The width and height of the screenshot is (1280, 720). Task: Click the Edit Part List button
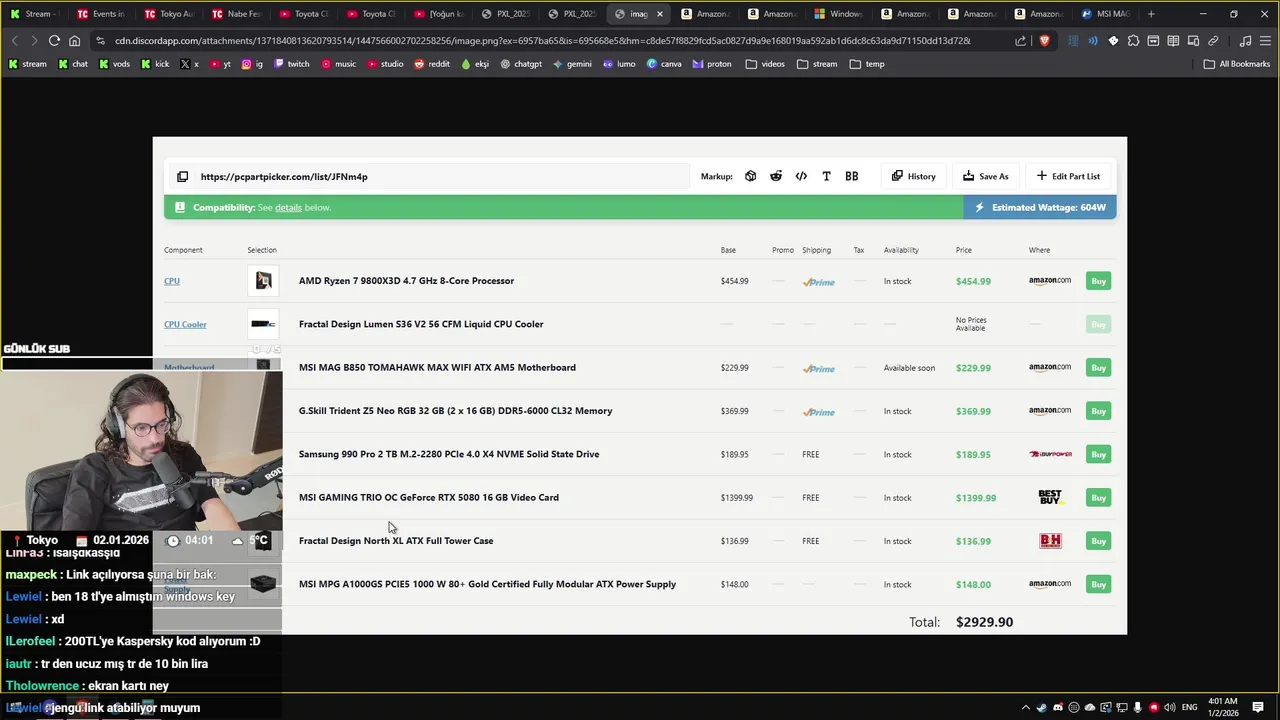1068,176
